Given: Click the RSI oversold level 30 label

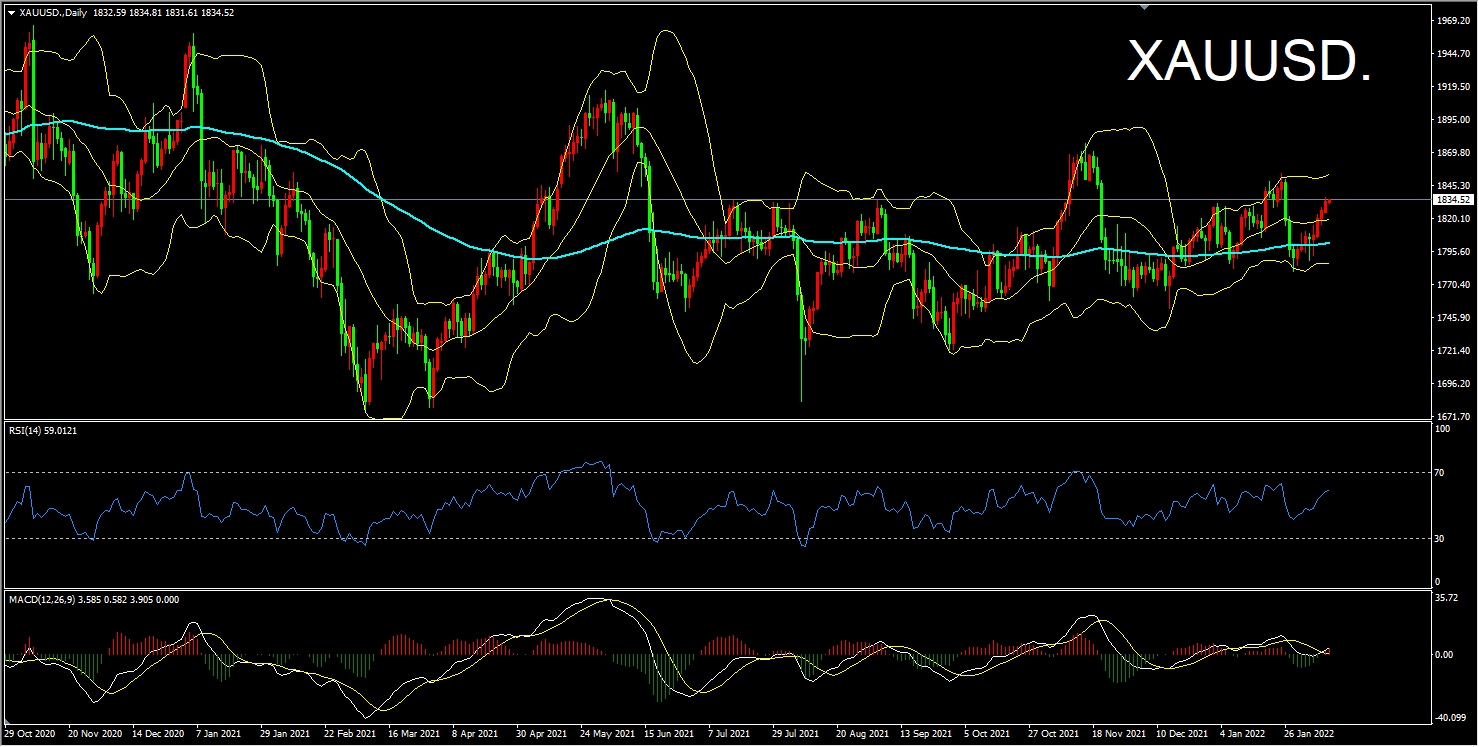Looking at the screenshot, I should (1440, 538).
